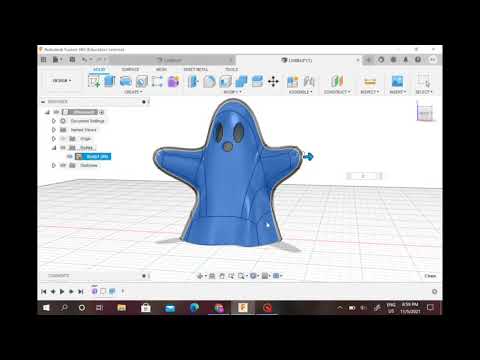Select the Combine tool
The image size is (480, 360).
pyautogui.click(x=241, y=81)
